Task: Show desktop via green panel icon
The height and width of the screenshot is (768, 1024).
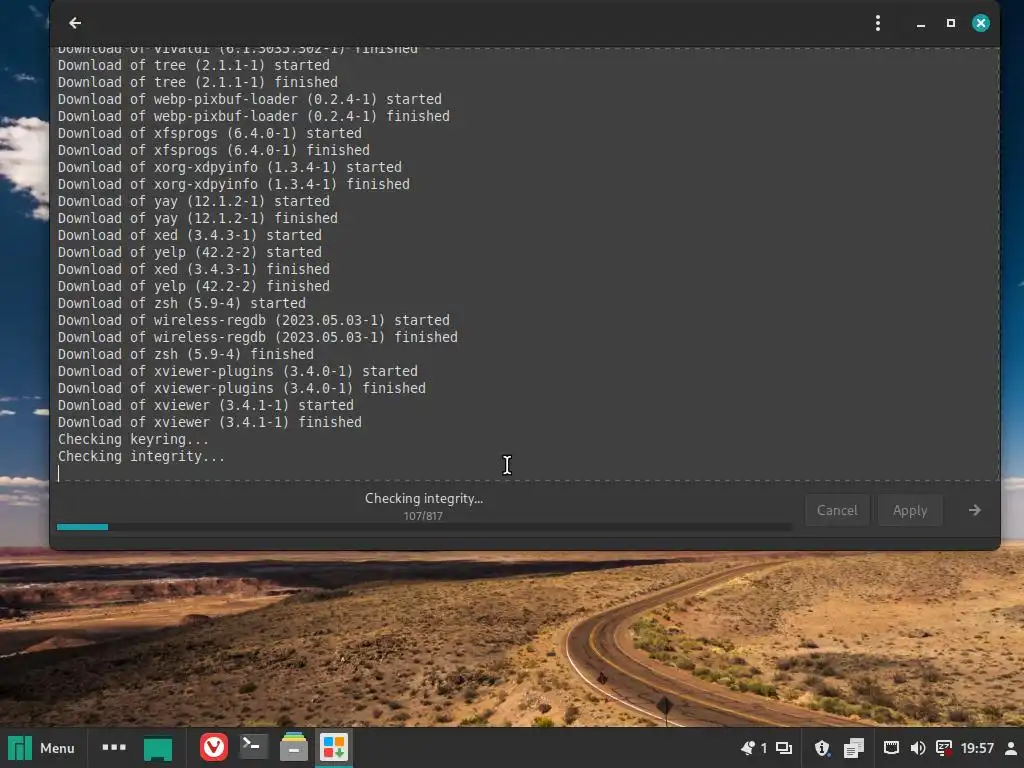Action: click(x=157, y=748)
